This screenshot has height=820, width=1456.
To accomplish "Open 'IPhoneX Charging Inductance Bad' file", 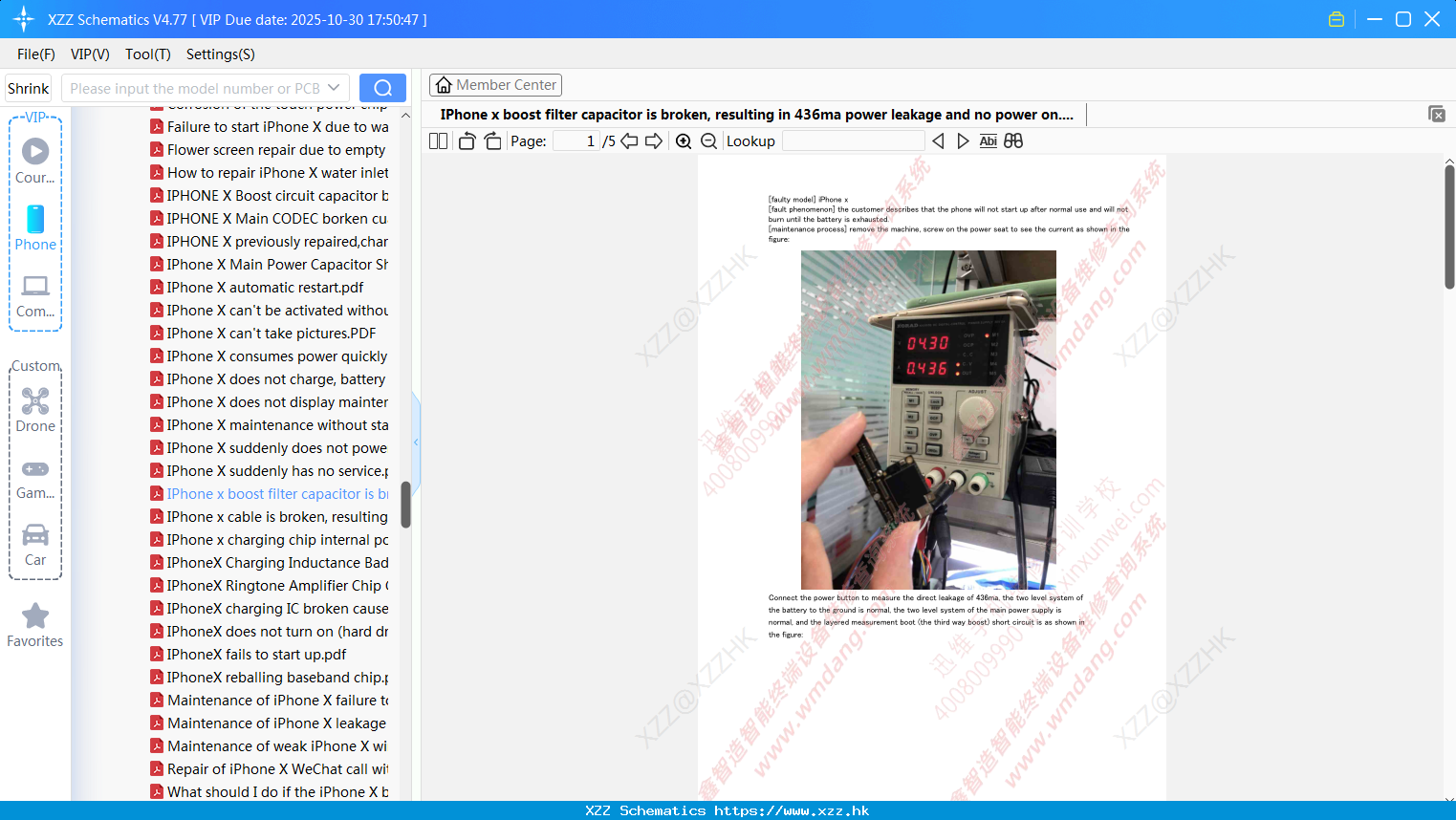I will (x=270, y=563).
